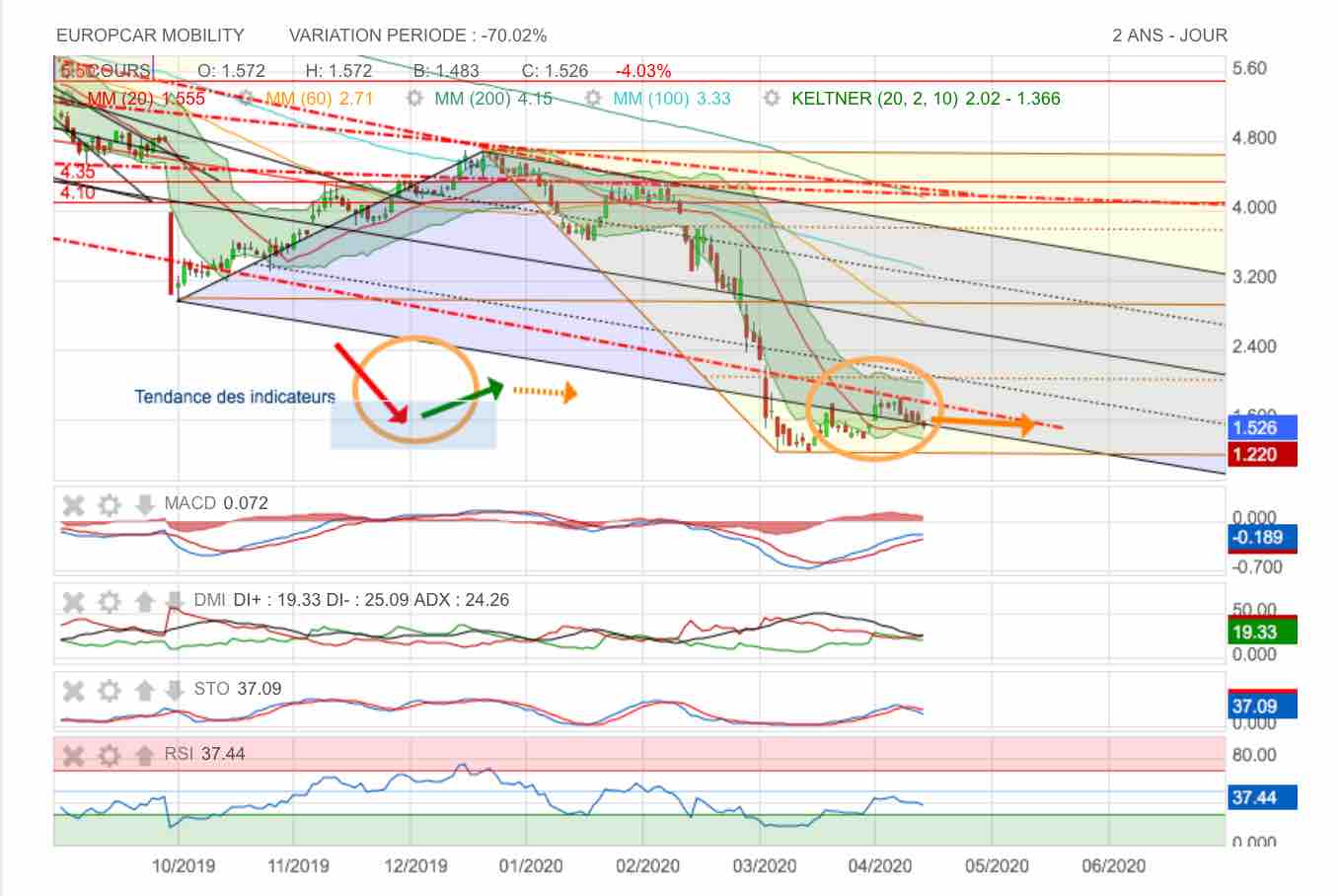Image resolution: width=1338 pixels, height=896 pixels.
Task: Click the 4.35 resistance level label
Action: pyautogui.click(x=77, y=173)
